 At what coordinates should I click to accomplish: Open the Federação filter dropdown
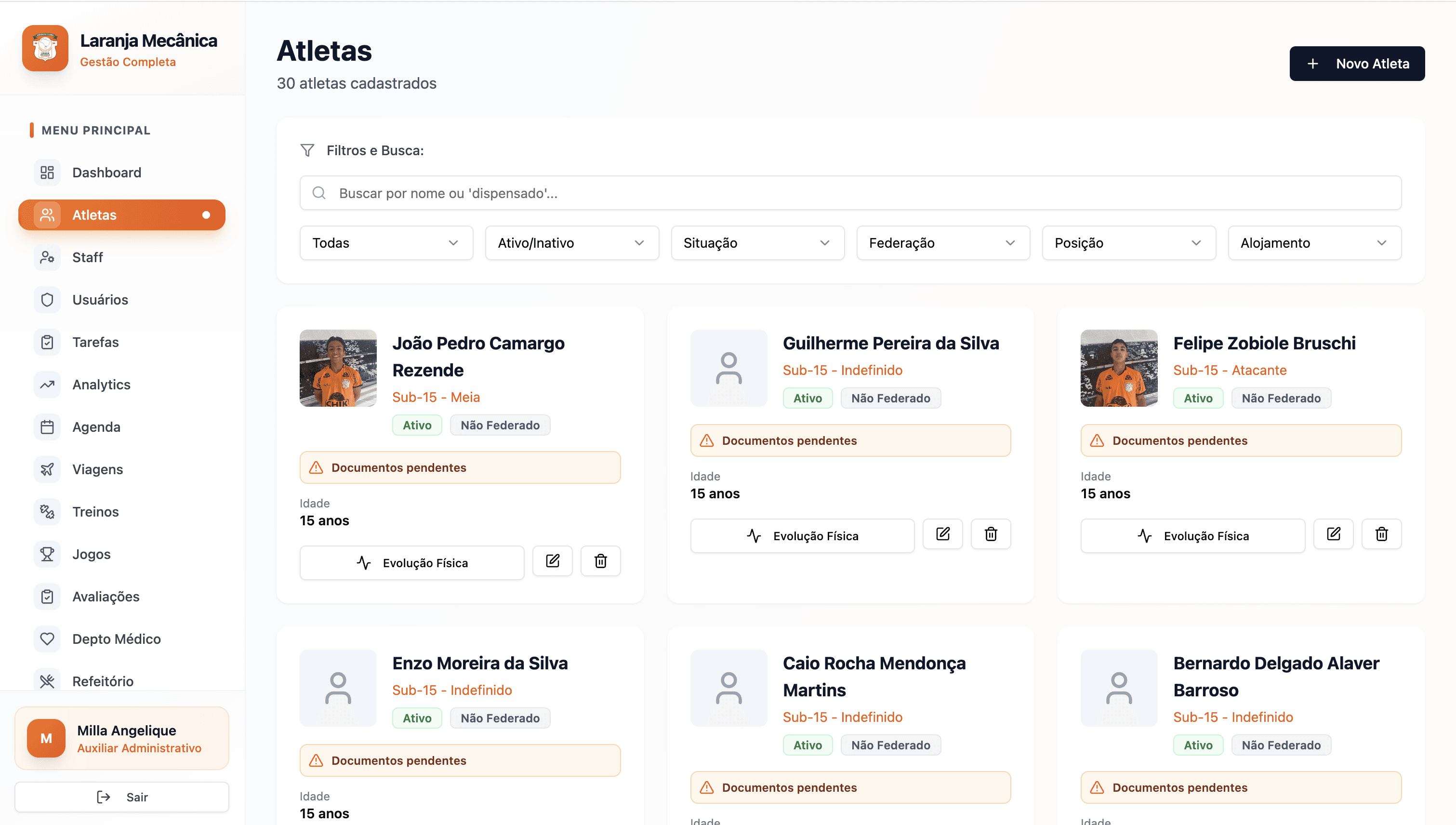(943, 243)
